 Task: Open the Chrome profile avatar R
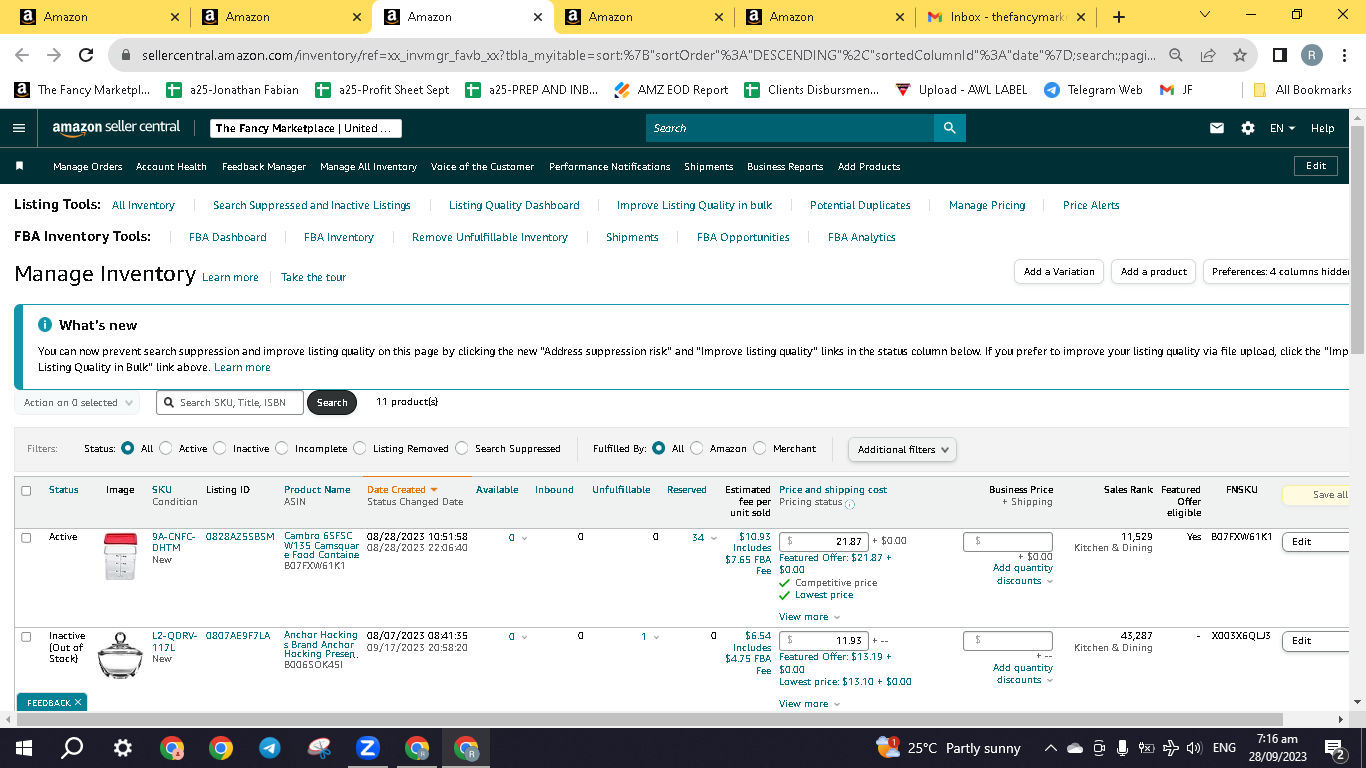pos(1312,56)
